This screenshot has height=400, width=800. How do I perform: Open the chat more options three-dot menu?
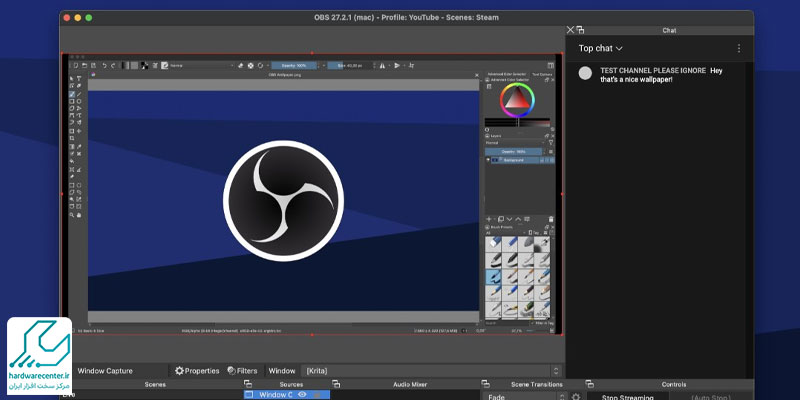click(x=739, y=48)
